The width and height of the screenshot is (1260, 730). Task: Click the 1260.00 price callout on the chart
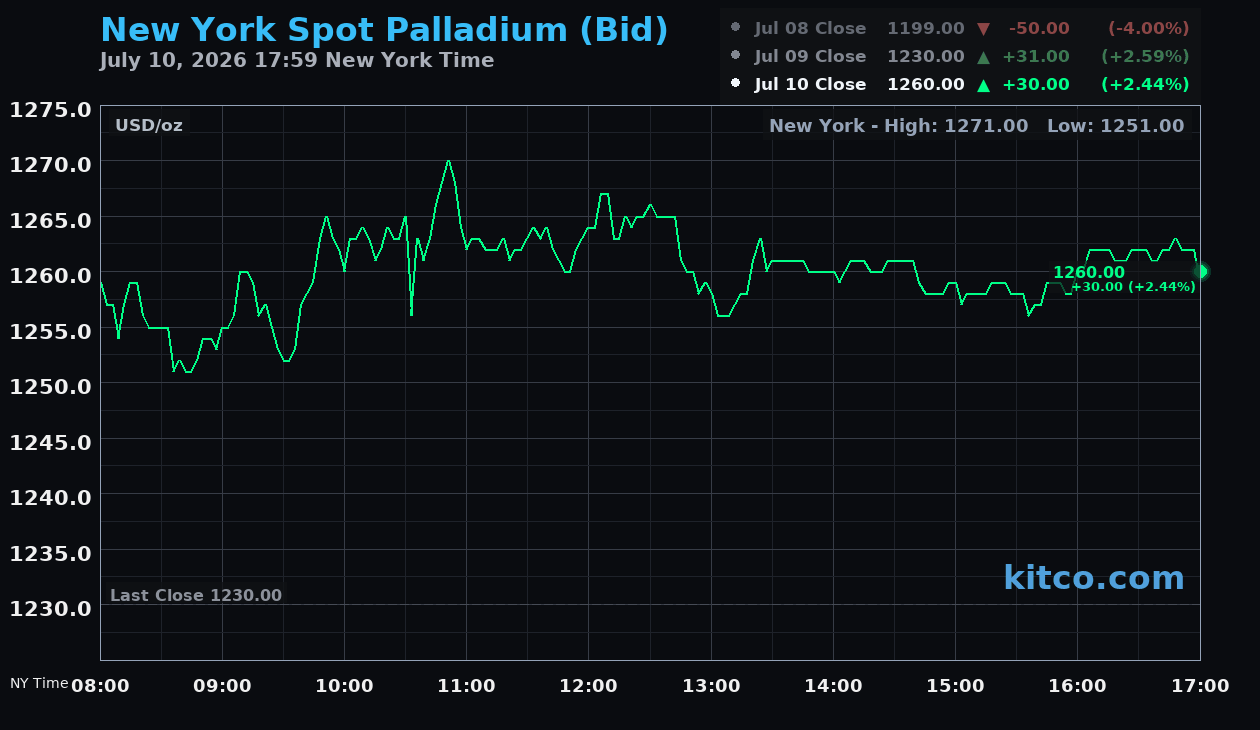coord(1088,272)
